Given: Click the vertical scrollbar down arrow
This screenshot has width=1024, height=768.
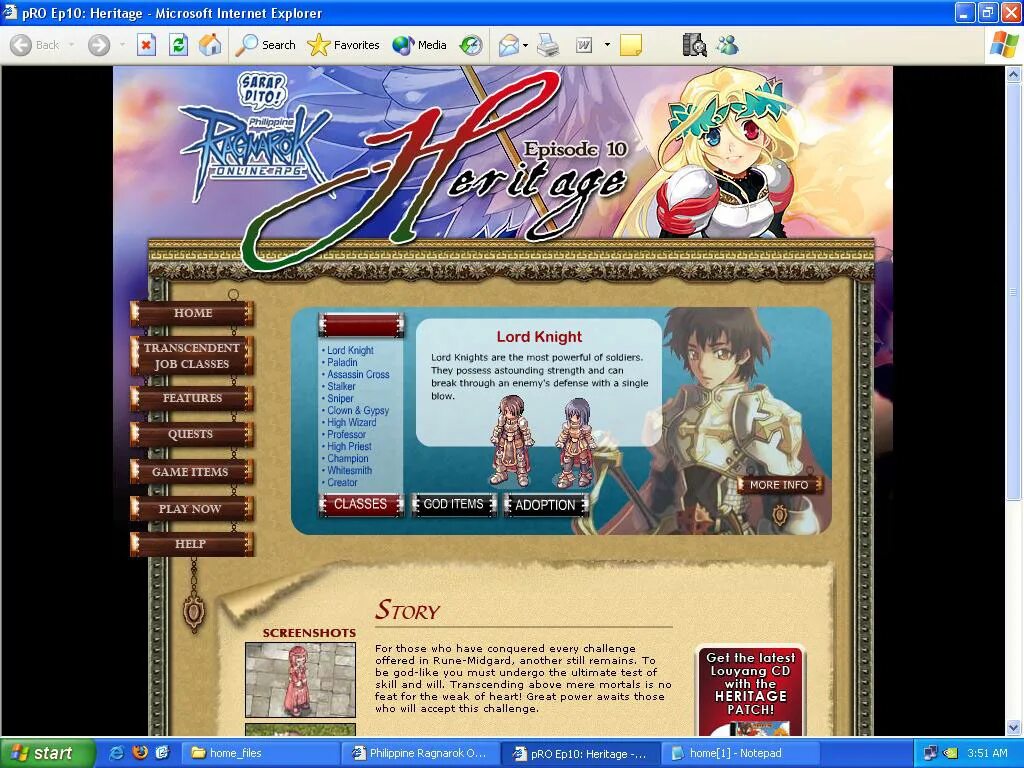Looking at the screenshot, I should (1014, 727).
